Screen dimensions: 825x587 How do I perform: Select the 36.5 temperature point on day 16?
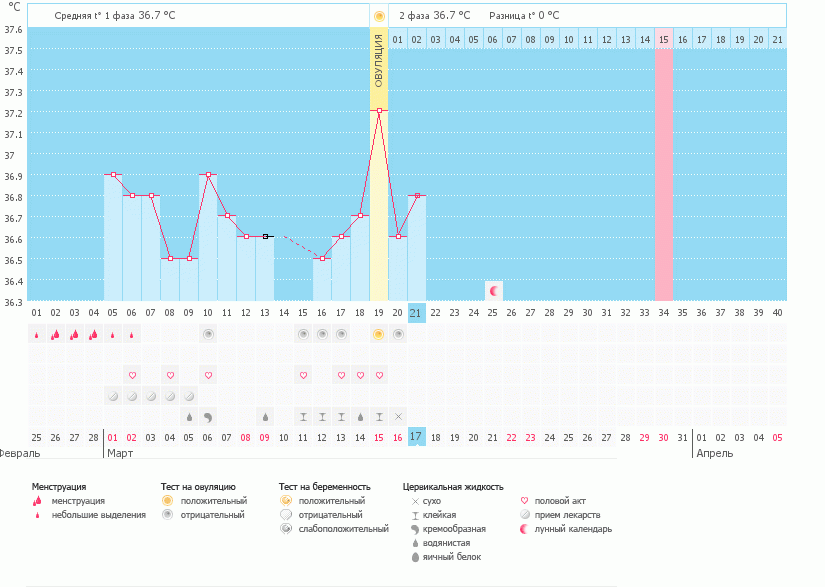pyautogui.click(x=322, y=259)
